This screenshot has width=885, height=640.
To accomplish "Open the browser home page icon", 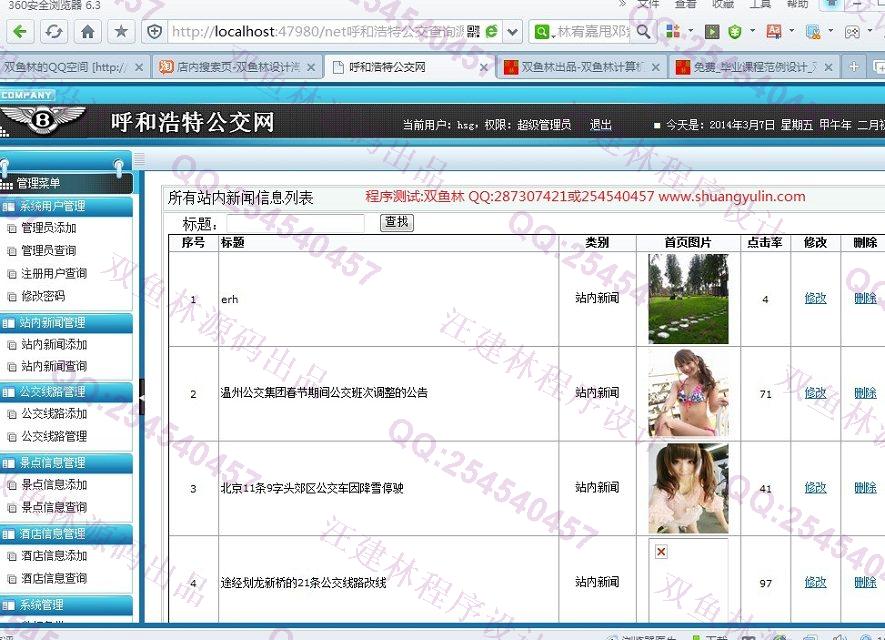I will (x=87, y=32).
